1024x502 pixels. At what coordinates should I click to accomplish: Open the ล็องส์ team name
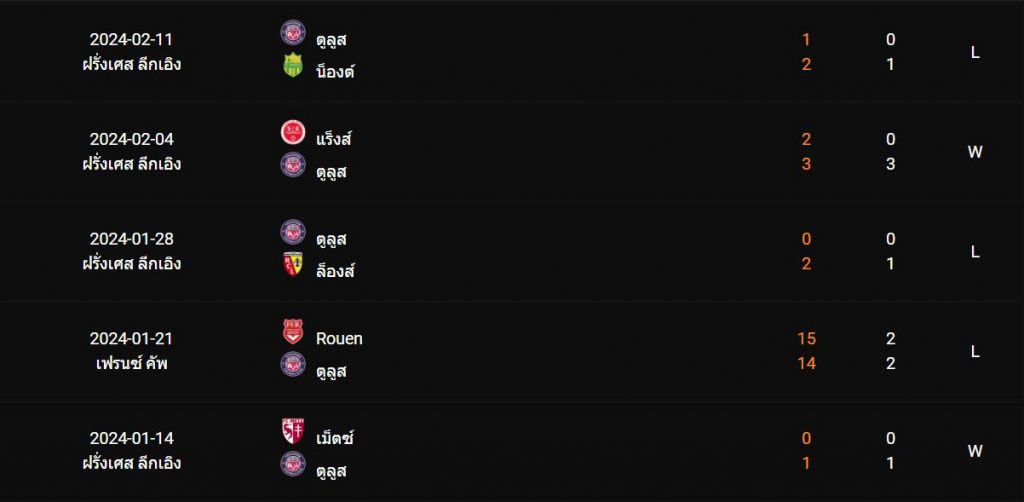tap(335, 270)
